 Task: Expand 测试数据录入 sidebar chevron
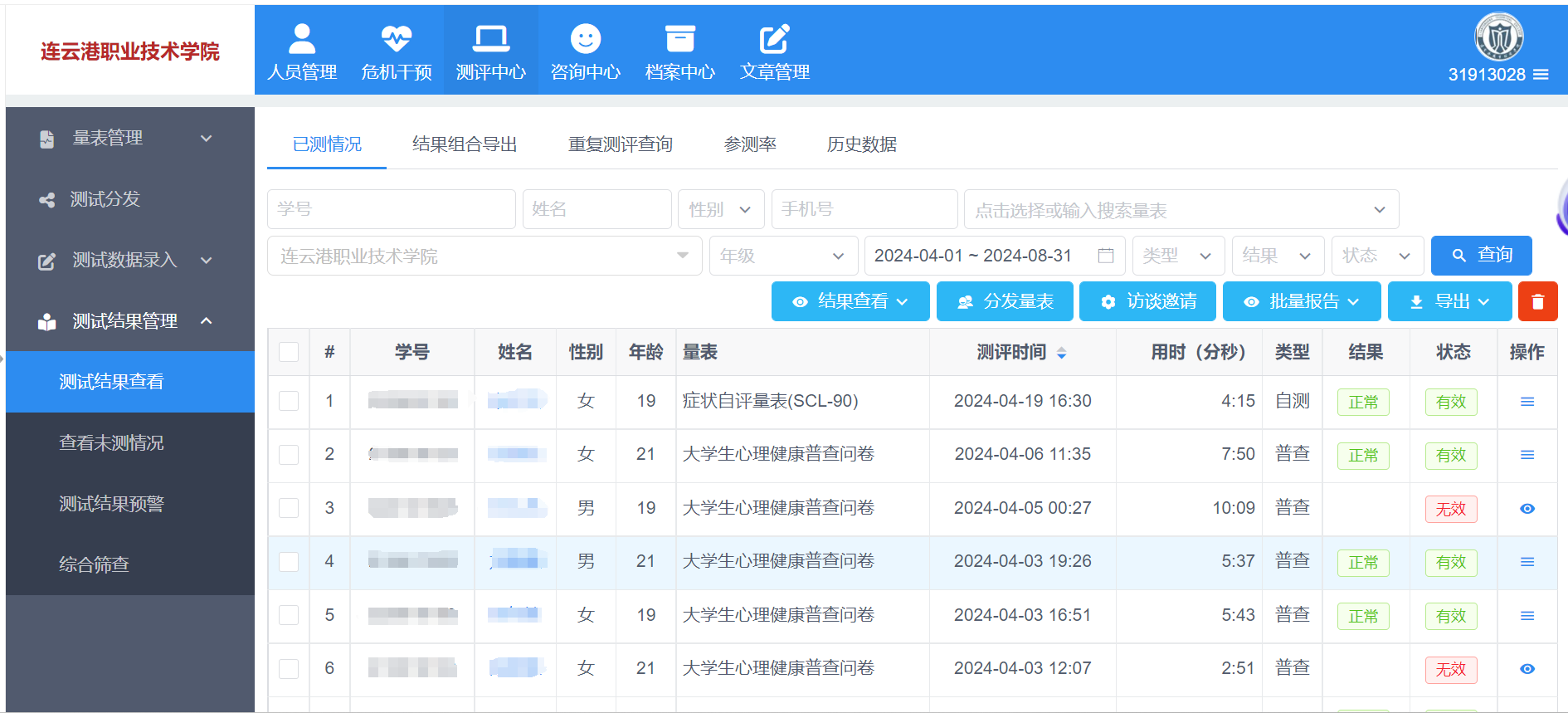(207, 261)
